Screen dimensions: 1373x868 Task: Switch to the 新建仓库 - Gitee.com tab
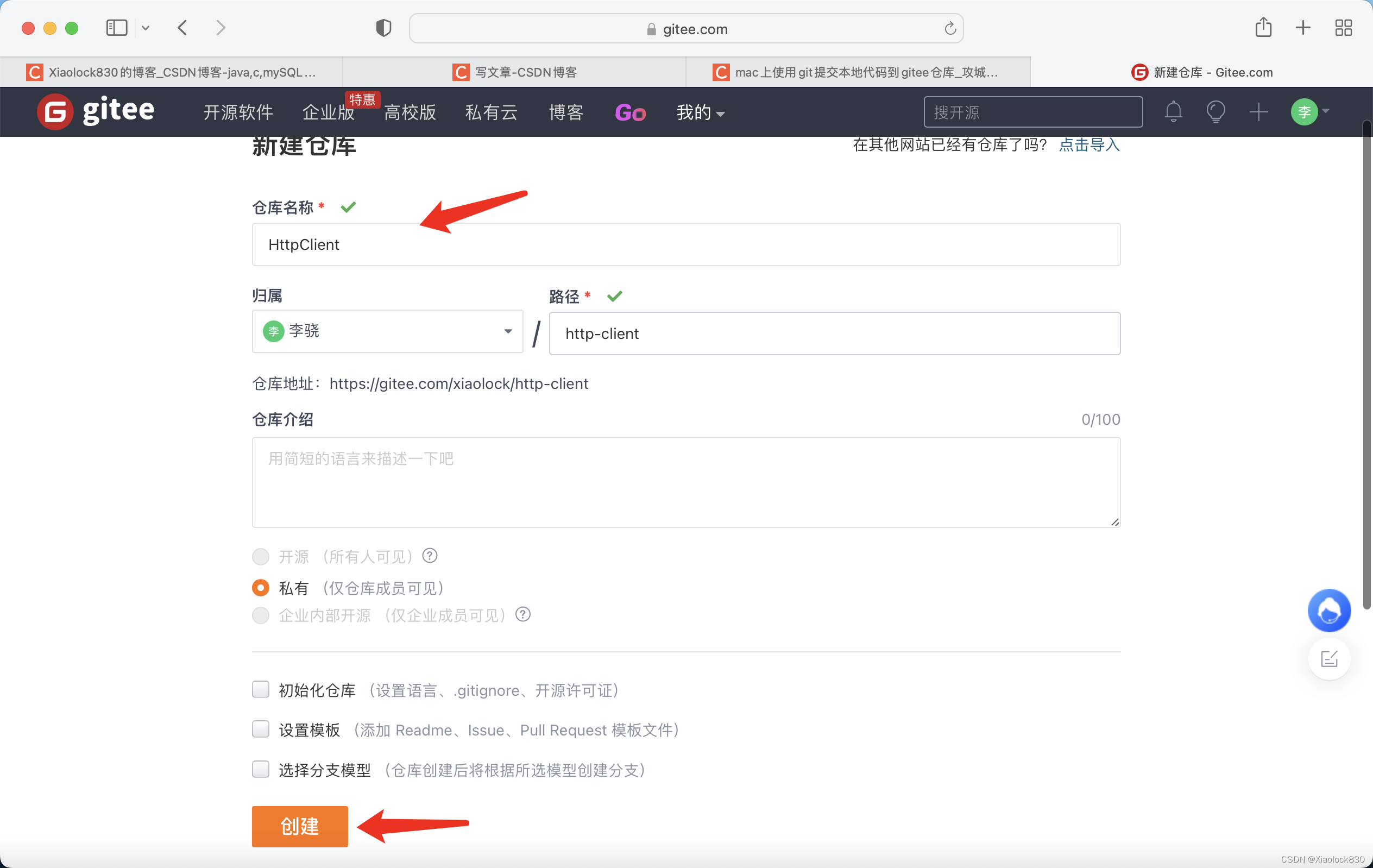pos(1201,72)
